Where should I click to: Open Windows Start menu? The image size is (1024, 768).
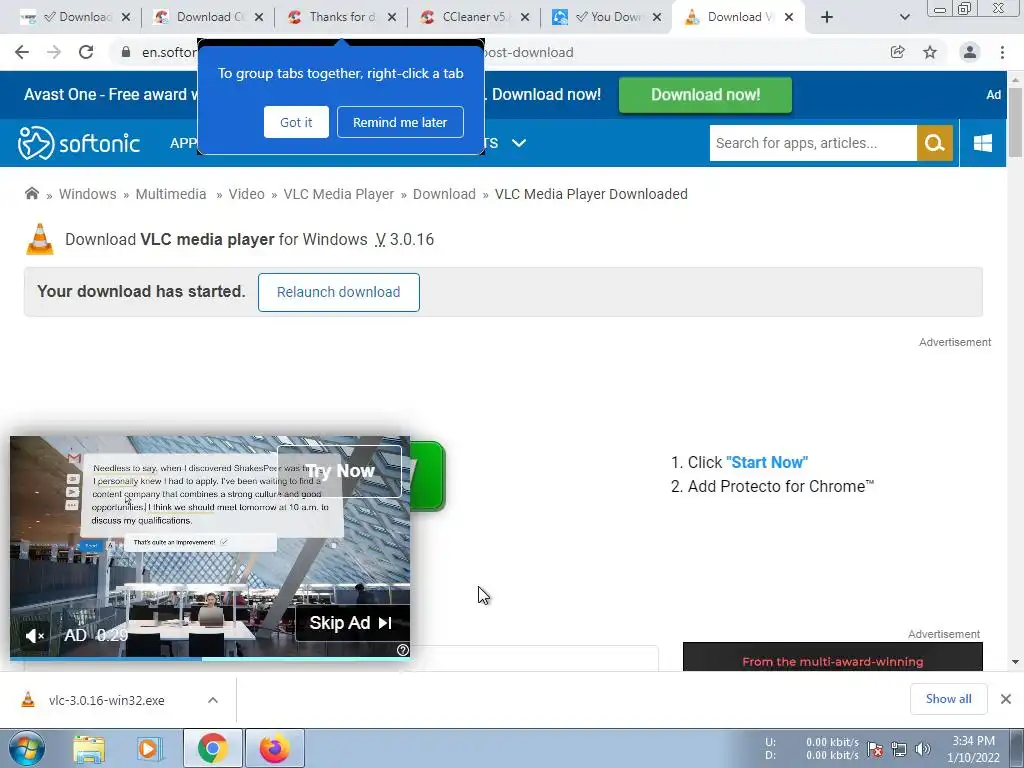coord(26,748)
